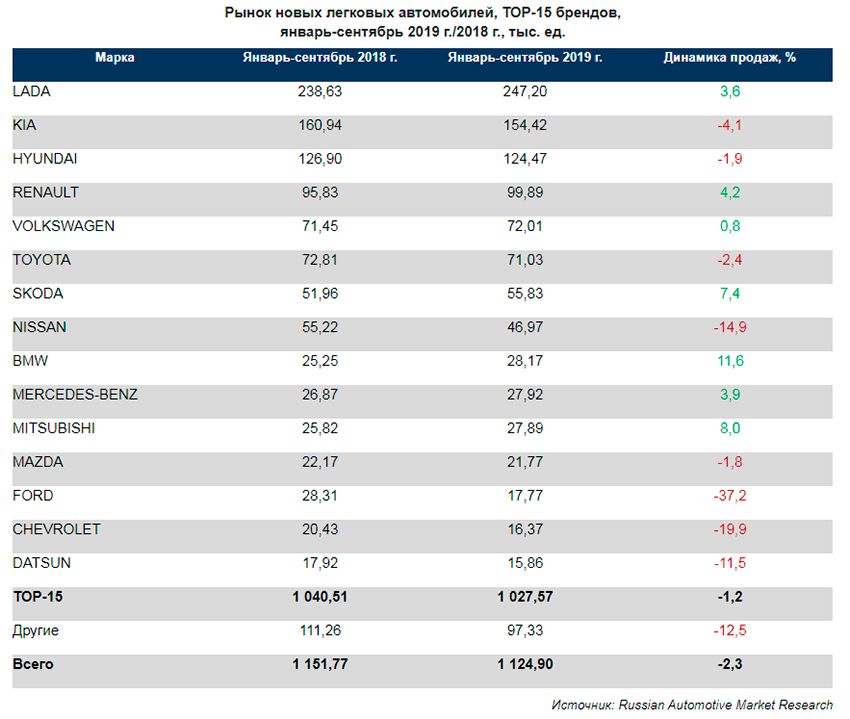
Task: Click TOYOTA 2019 value 71,03
Action: pyautogui.click(x=525, y=260)
